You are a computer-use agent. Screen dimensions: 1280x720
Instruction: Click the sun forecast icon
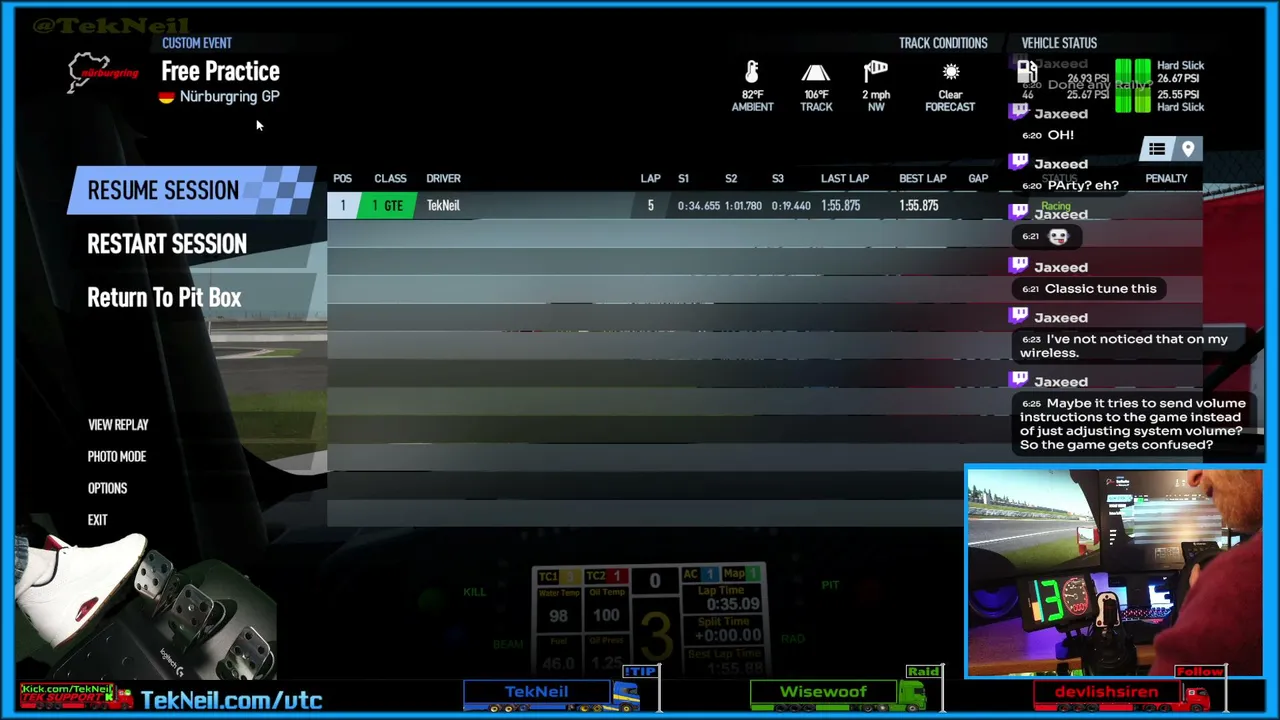click(x=951, y=72)
